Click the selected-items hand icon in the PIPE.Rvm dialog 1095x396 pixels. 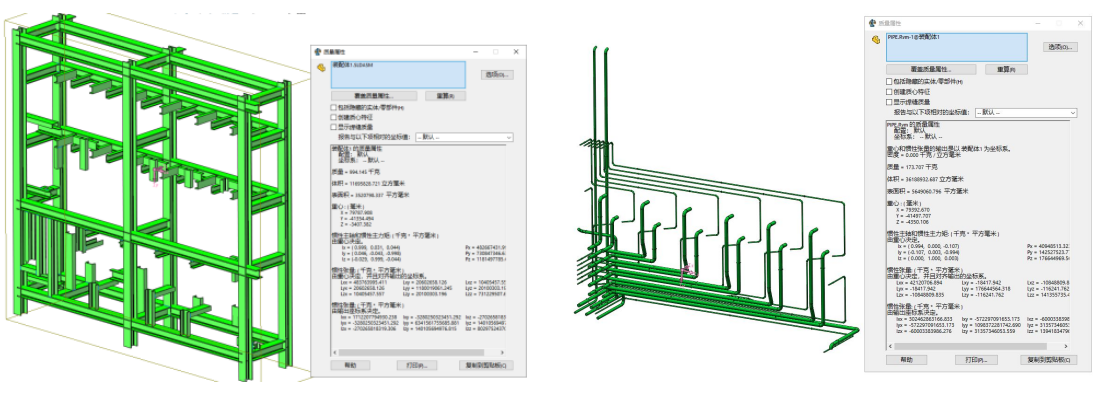point(875,39)
